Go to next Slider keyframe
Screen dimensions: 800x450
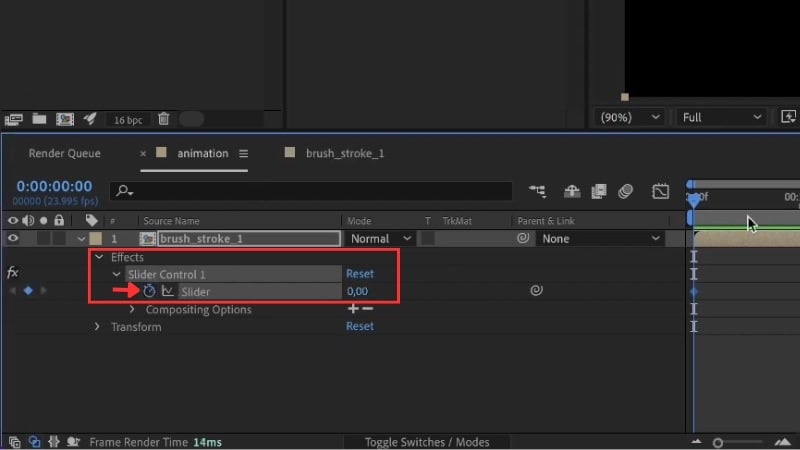43,290
